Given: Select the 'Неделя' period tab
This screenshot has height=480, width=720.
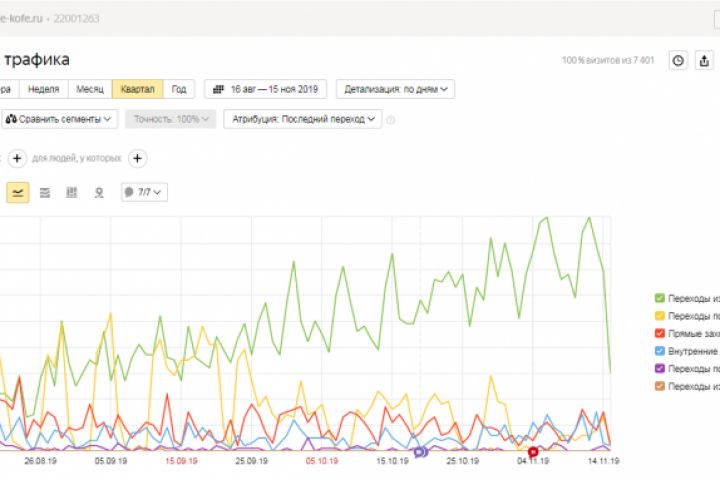Looking at the screenshot, I should coord(43,89).
